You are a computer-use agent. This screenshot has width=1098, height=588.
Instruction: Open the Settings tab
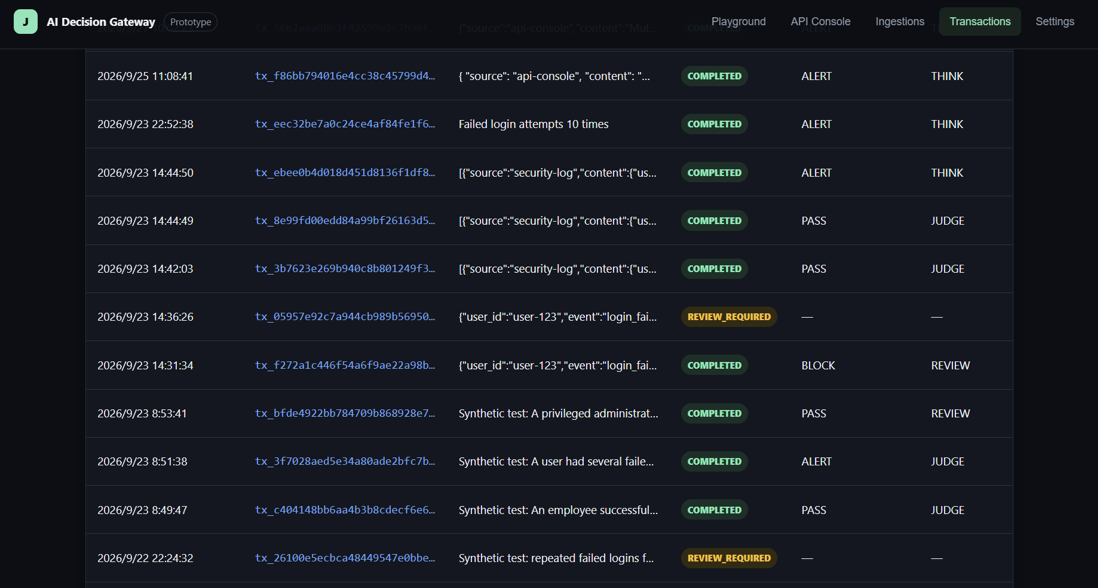(x=1055, y=22)
